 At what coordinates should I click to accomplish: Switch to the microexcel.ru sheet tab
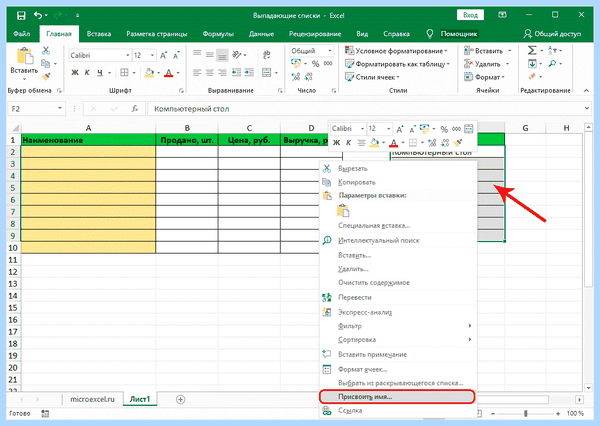click(93, 399)
